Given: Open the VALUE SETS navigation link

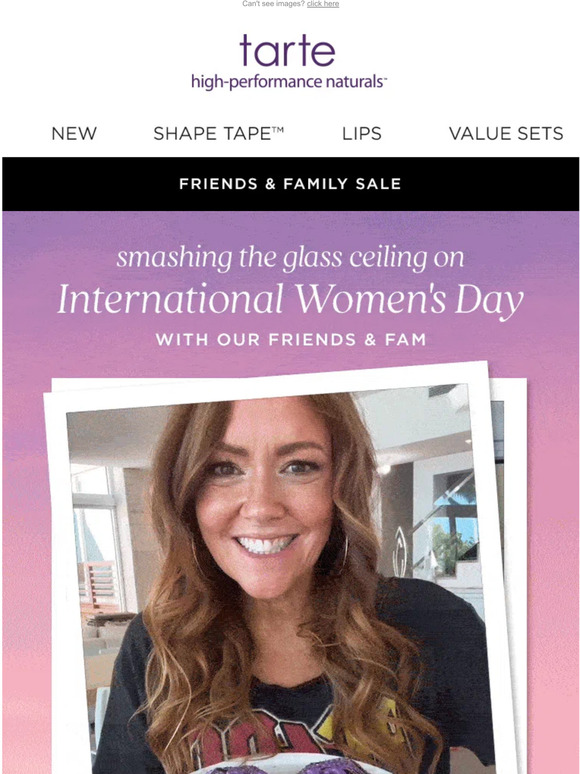Looking at the screenshot, I should 506,133.
